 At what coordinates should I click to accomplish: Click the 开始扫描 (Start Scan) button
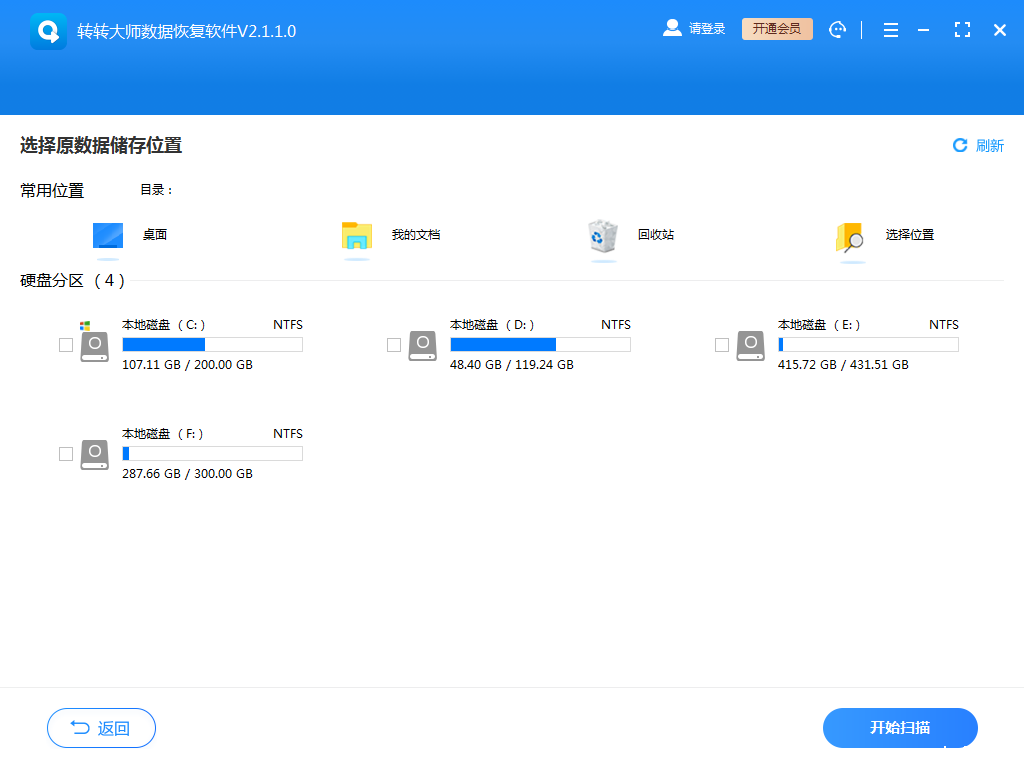pyautogui.click(x=899, y=728)
